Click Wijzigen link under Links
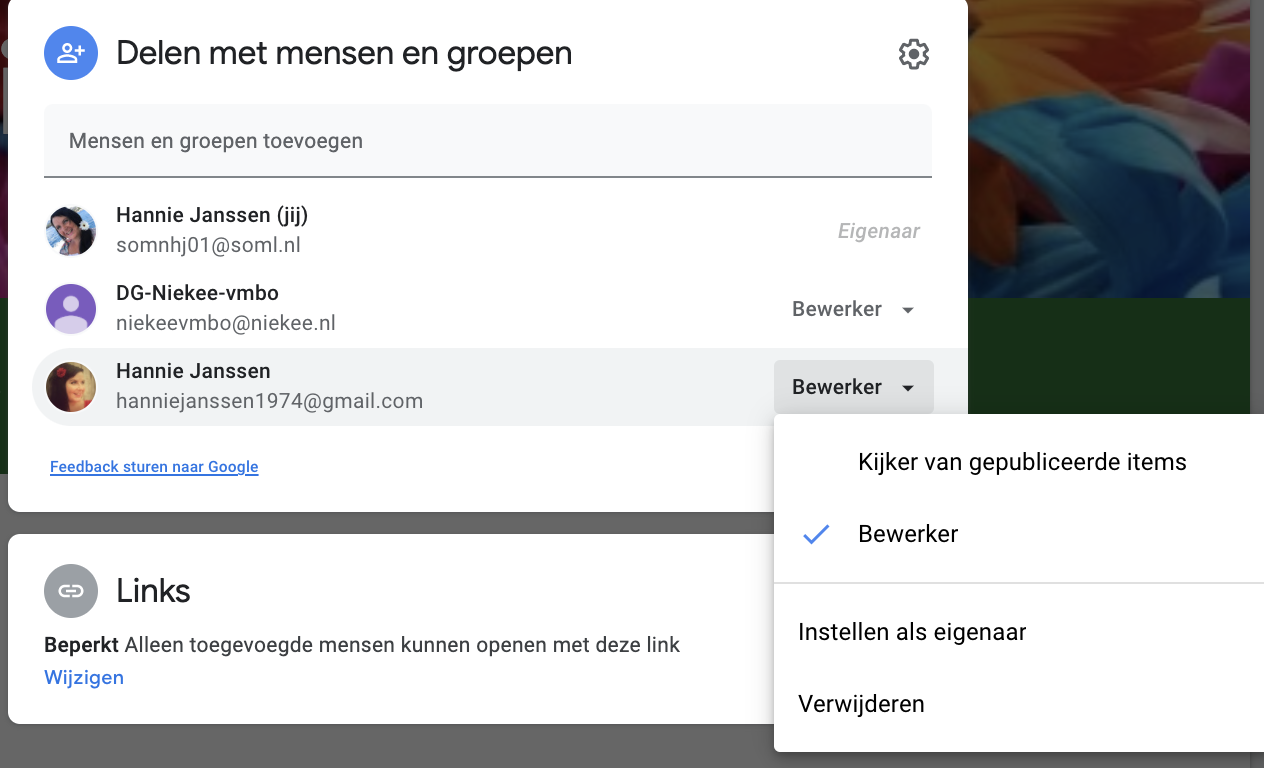 pyautogui.click(x=84, y=677)
